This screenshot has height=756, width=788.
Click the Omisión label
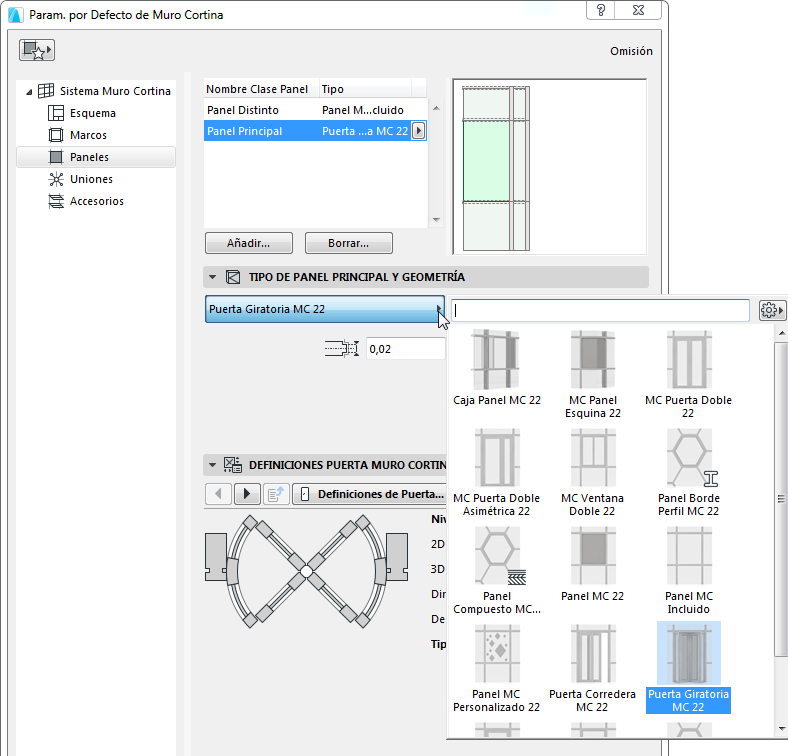coord(631,51)
